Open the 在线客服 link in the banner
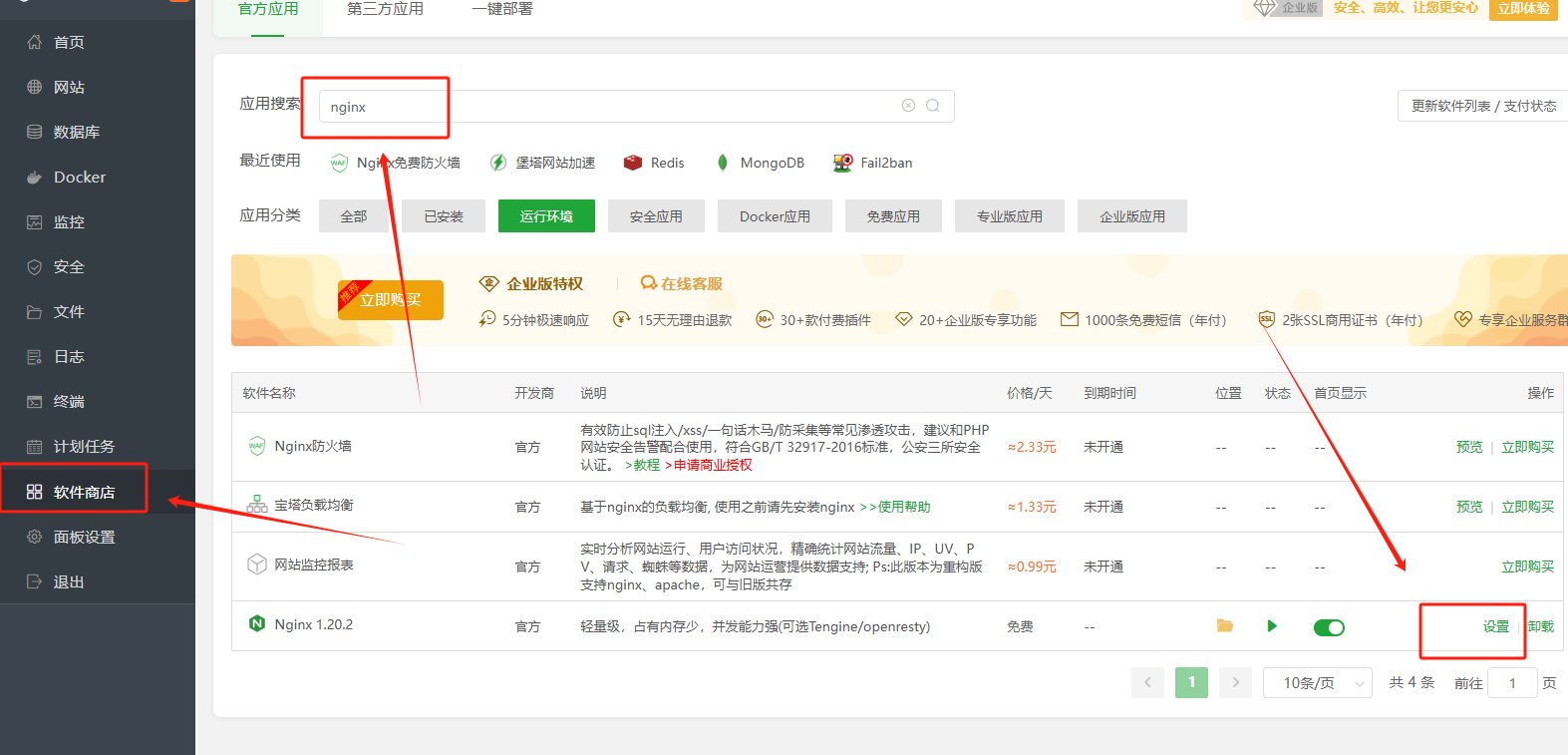This screenshot has width=1568, height=755. click(682, 284)
